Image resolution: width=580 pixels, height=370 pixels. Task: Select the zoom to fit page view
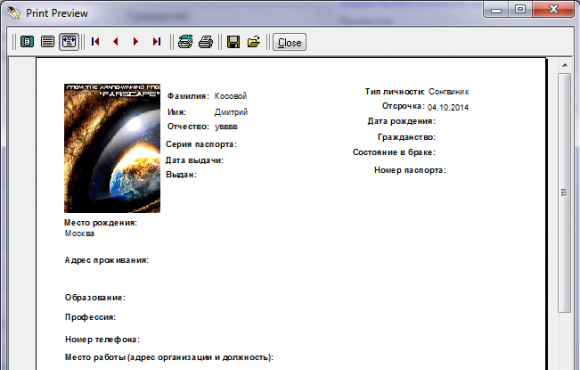[27, 41]
